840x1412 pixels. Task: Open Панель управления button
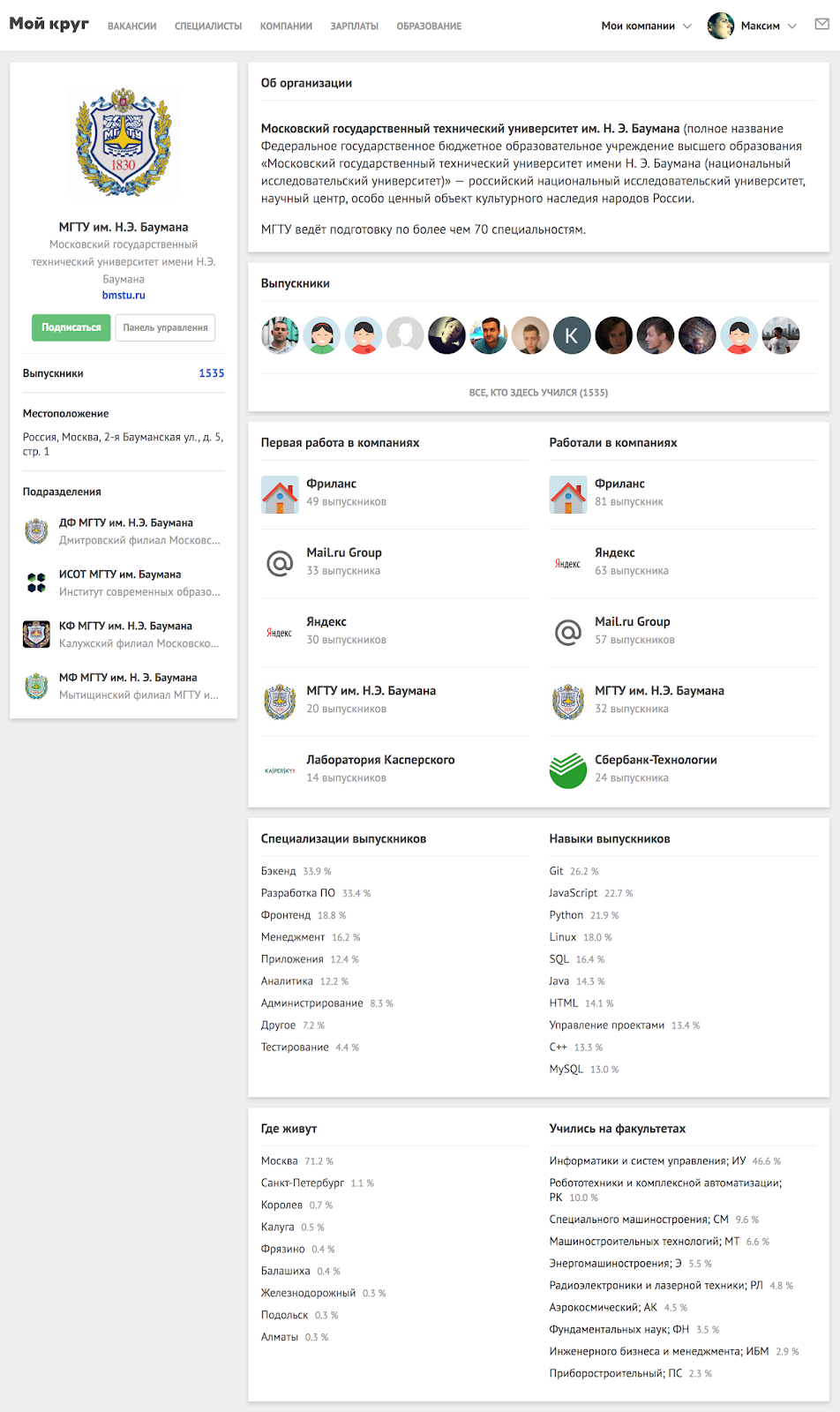point(165,327)
